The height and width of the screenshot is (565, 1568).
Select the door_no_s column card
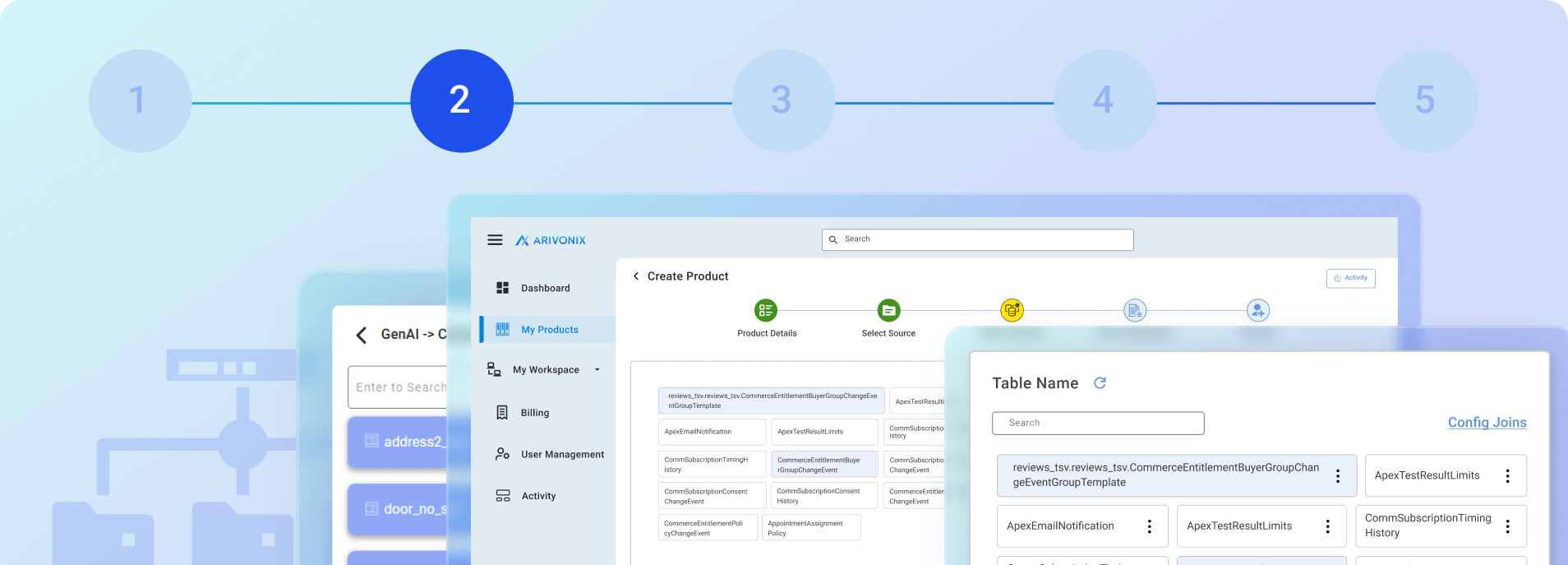pyautogui.click(x=398, y=510)
